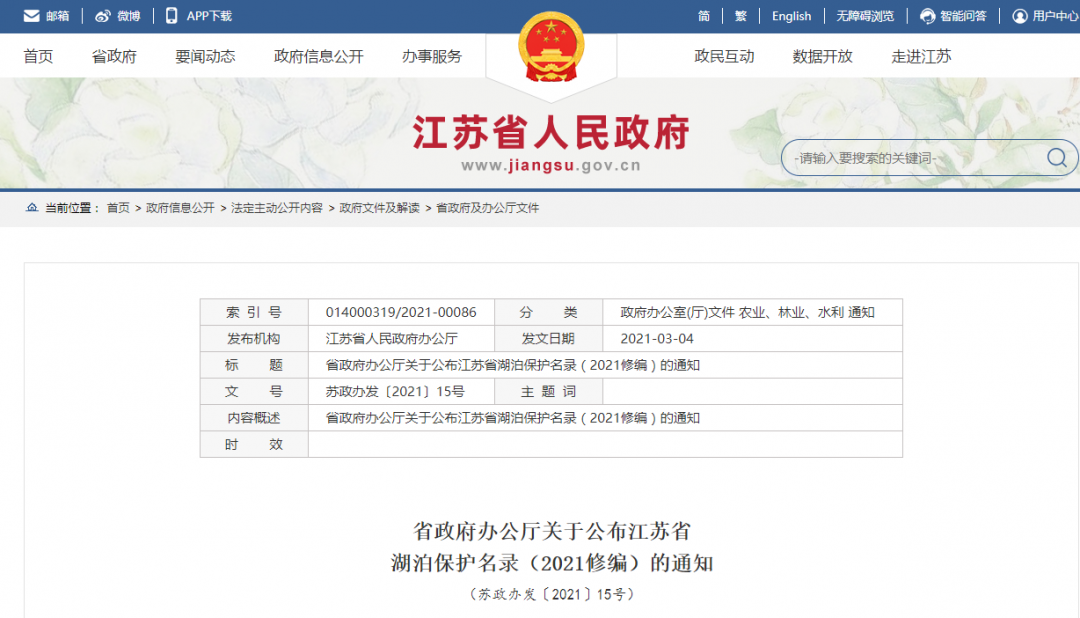Select the 要闻动态 navigation item
This screenshot has width=1080, height=618.
coord(205,57)
